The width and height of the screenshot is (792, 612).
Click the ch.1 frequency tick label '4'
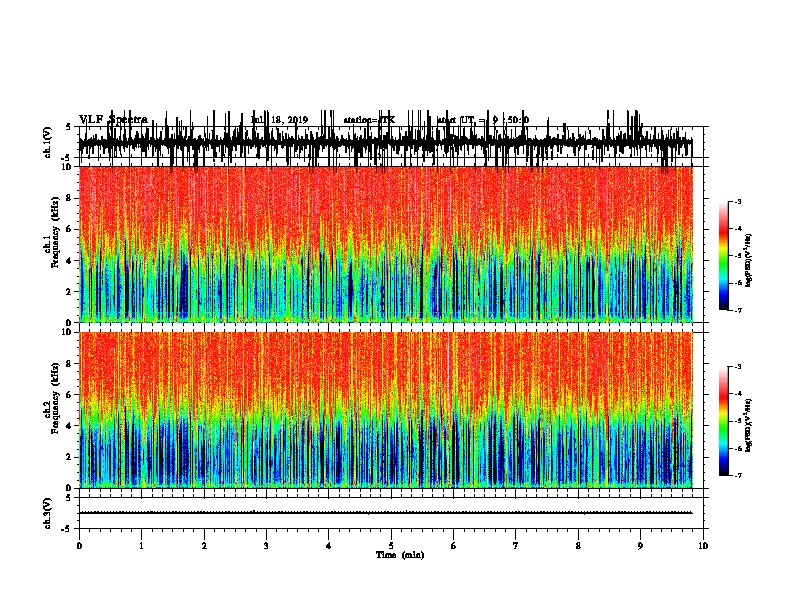pos(70,261)
